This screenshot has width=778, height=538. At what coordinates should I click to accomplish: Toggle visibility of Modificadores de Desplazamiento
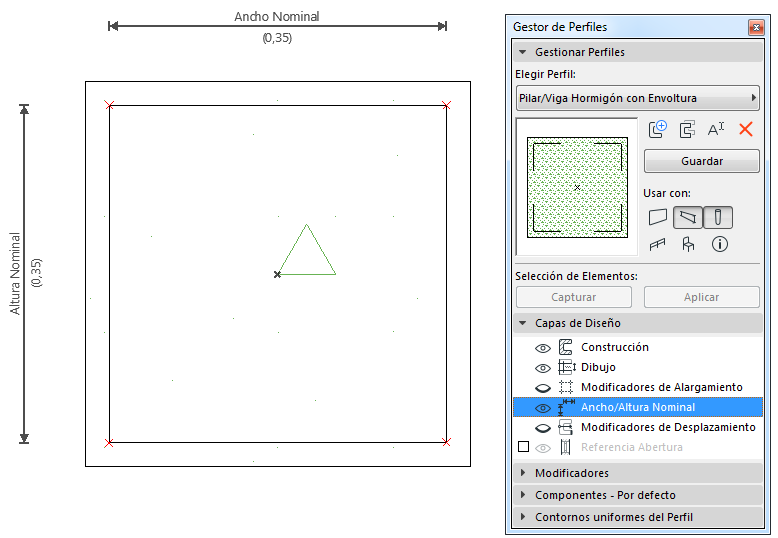point(543,428)
